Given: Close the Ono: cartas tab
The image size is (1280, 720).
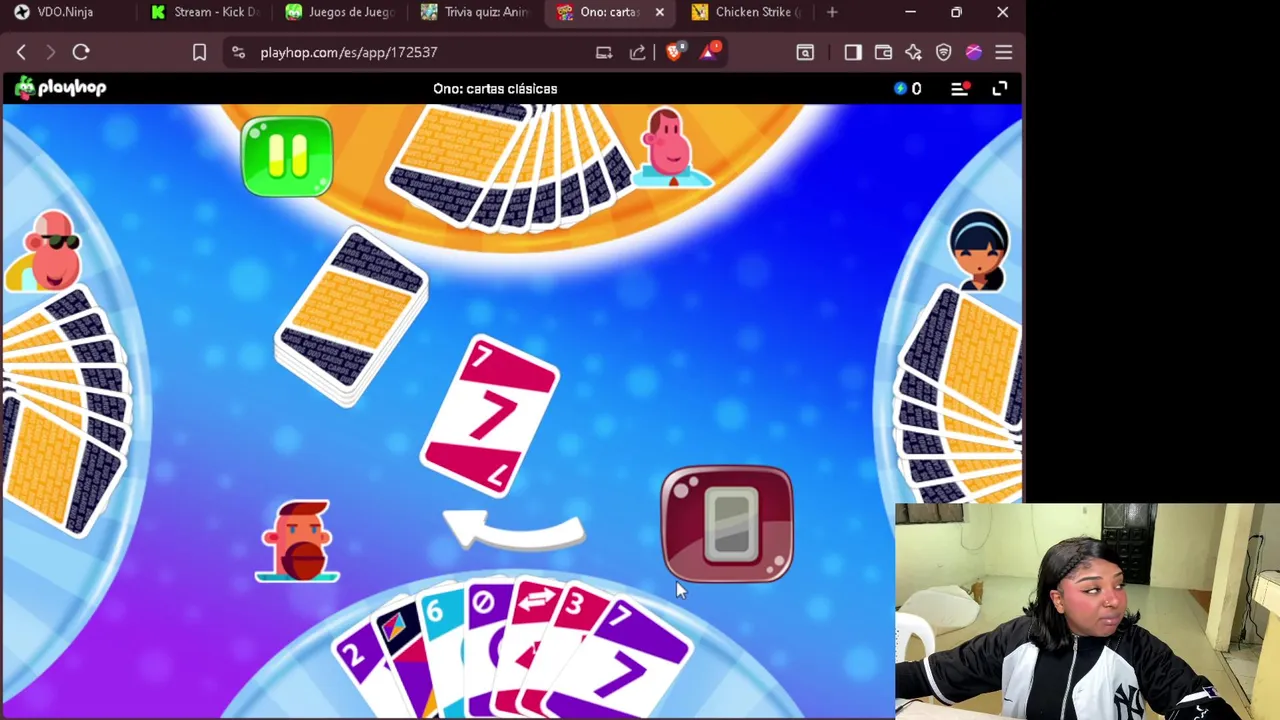Looking at the screenshot, I should tap(659, 12).
